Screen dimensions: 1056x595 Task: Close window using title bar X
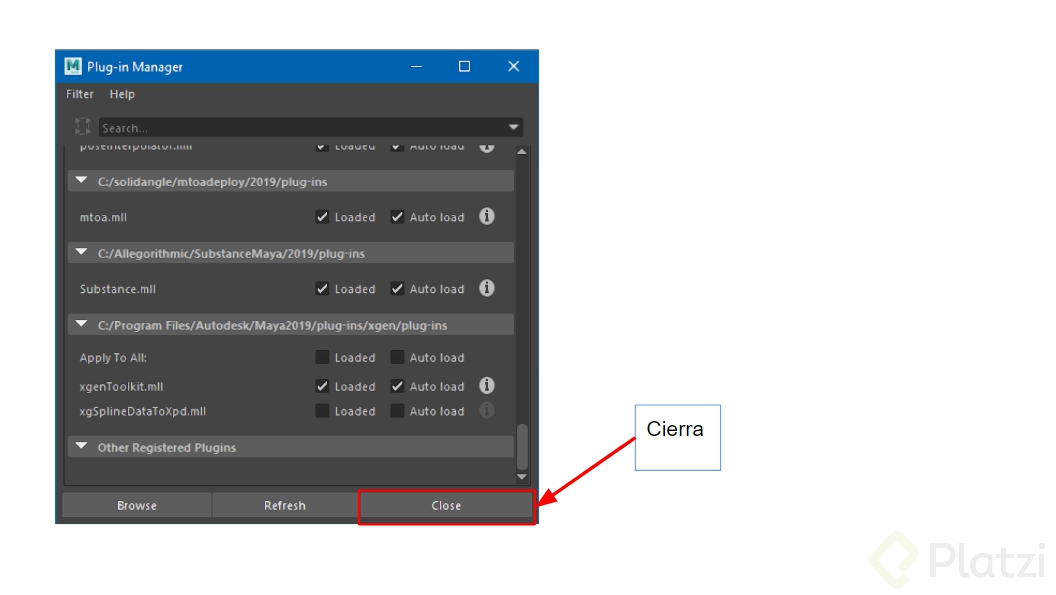513,66
